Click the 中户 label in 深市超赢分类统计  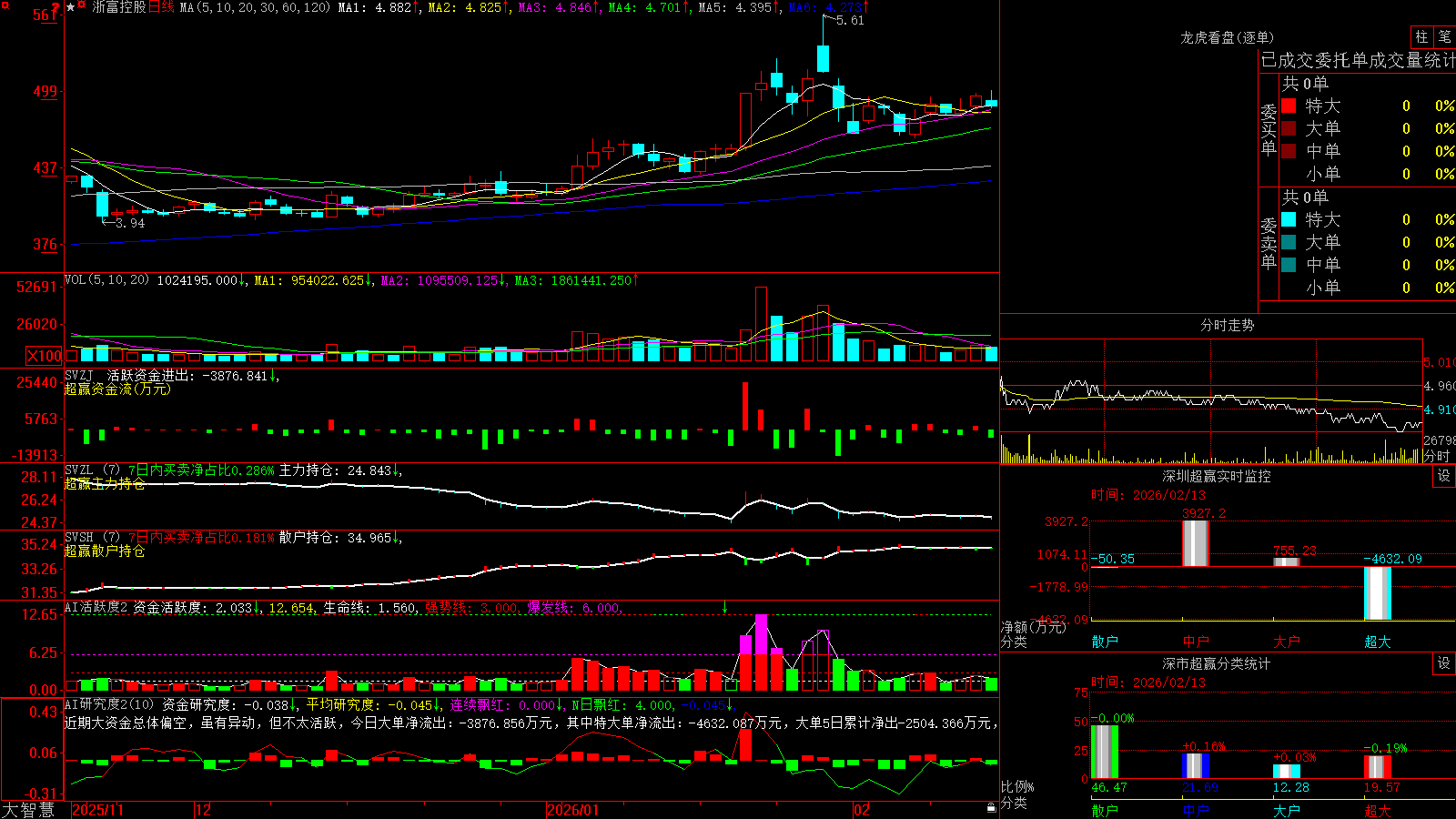click(1196, 810)
